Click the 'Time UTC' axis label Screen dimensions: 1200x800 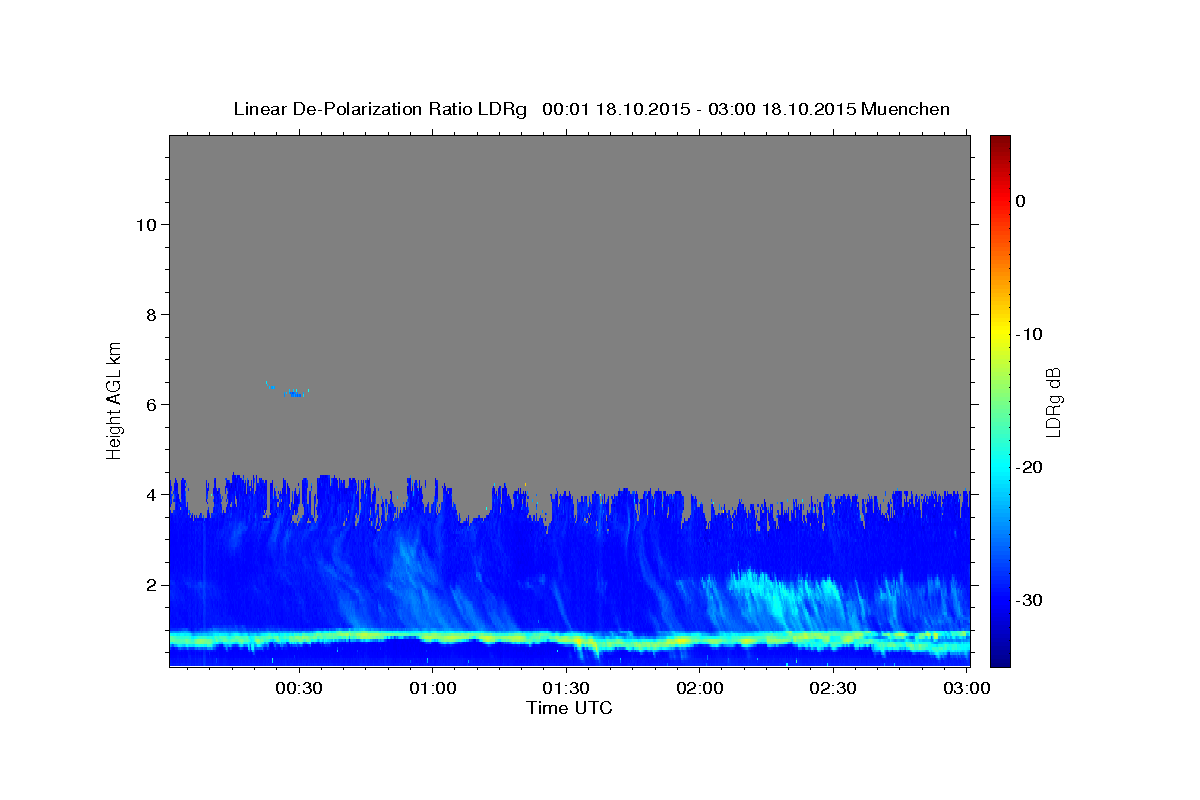569,708
